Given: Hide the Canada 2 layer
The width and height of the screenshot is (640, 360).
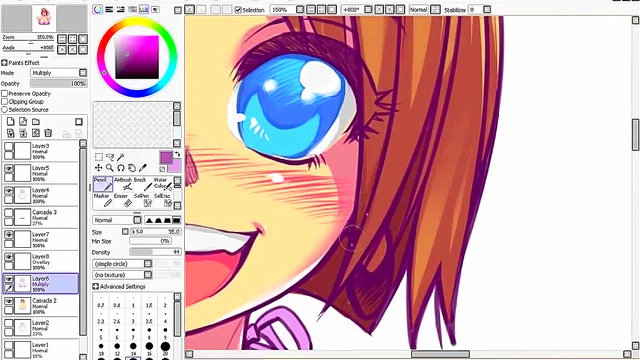Looking at the screenshot, I should (x=9, y=301).
